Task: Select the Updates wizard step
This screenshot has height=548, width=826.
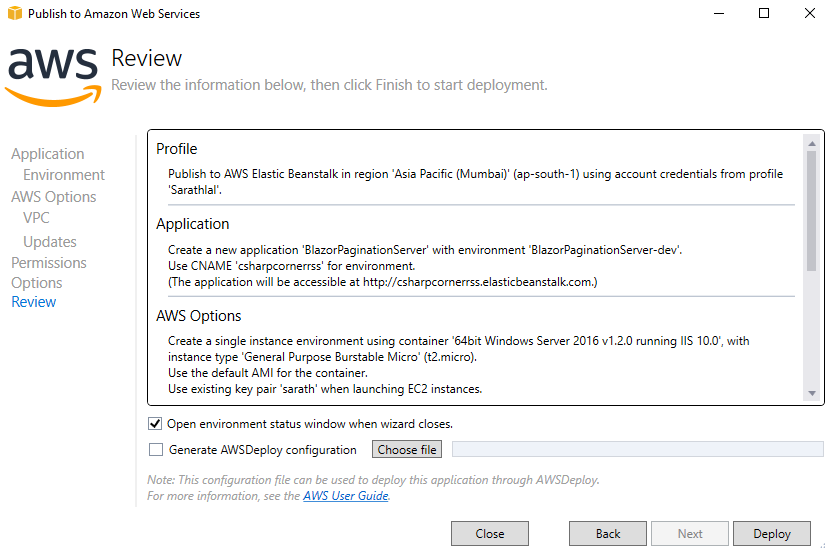Action: click(x=50, y=241)
